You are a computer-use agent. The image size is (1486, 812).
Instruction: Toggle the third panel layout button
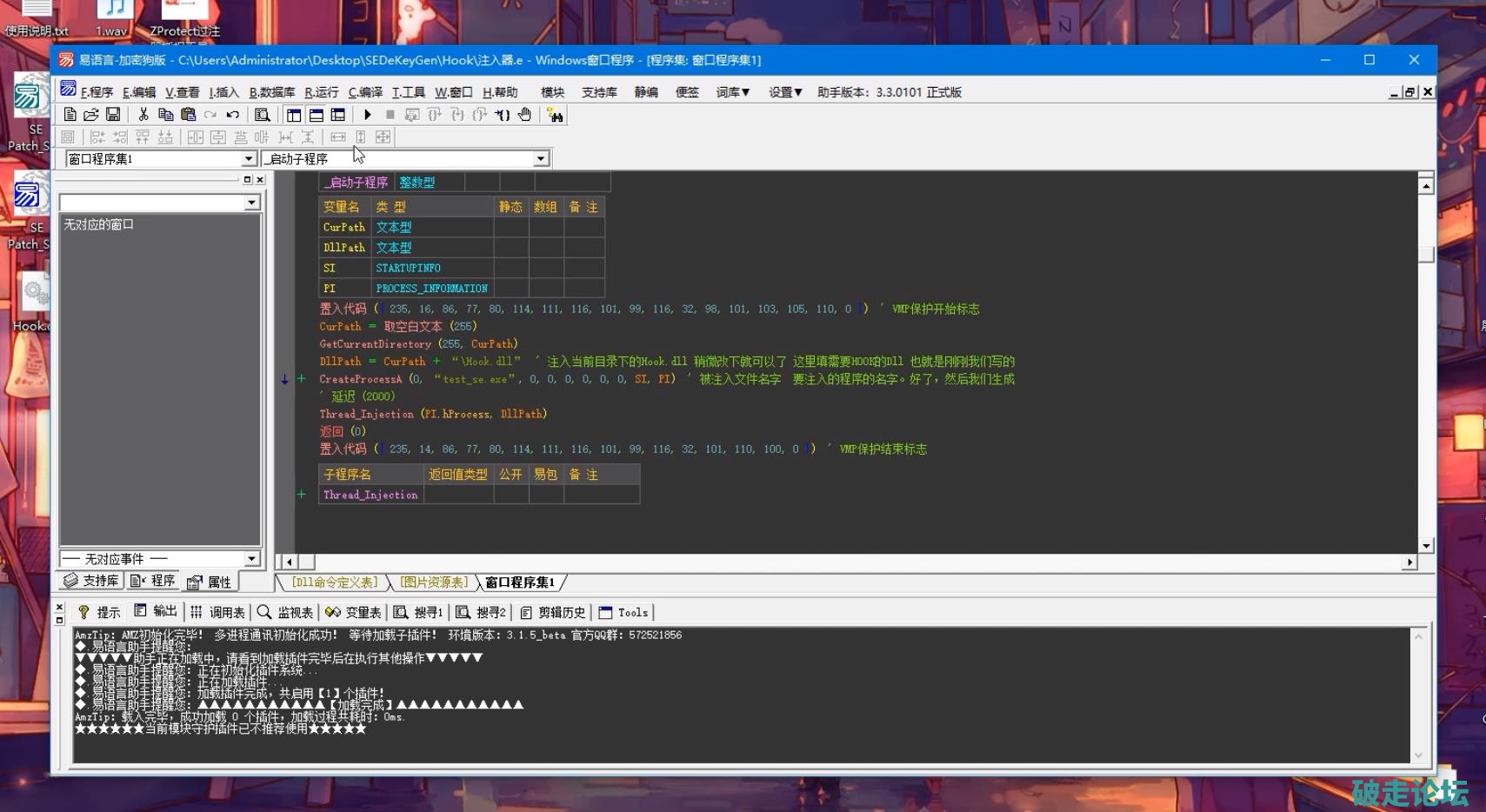pyautogui.click(x=338, y=115)
